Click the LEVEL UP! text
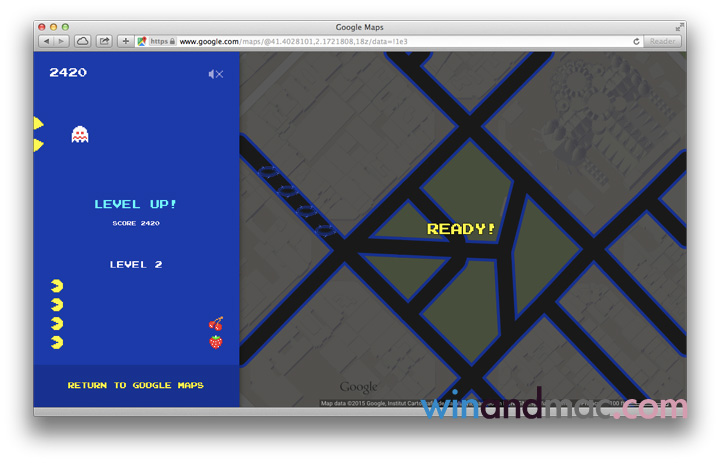 [135, 204]
